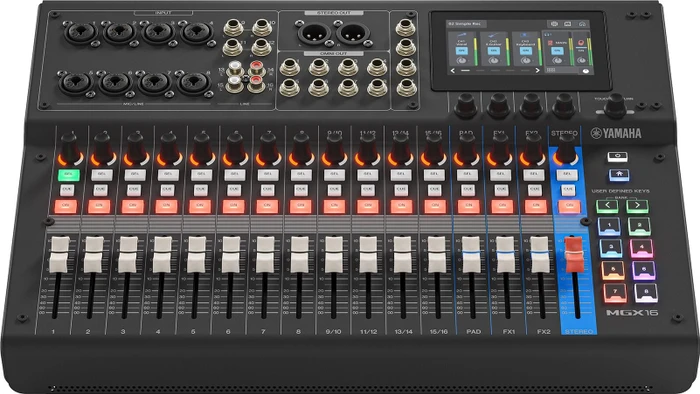Screen dimensions: 700x394
Task: Tap User Defined Key 3
Action: click(611, 248)
